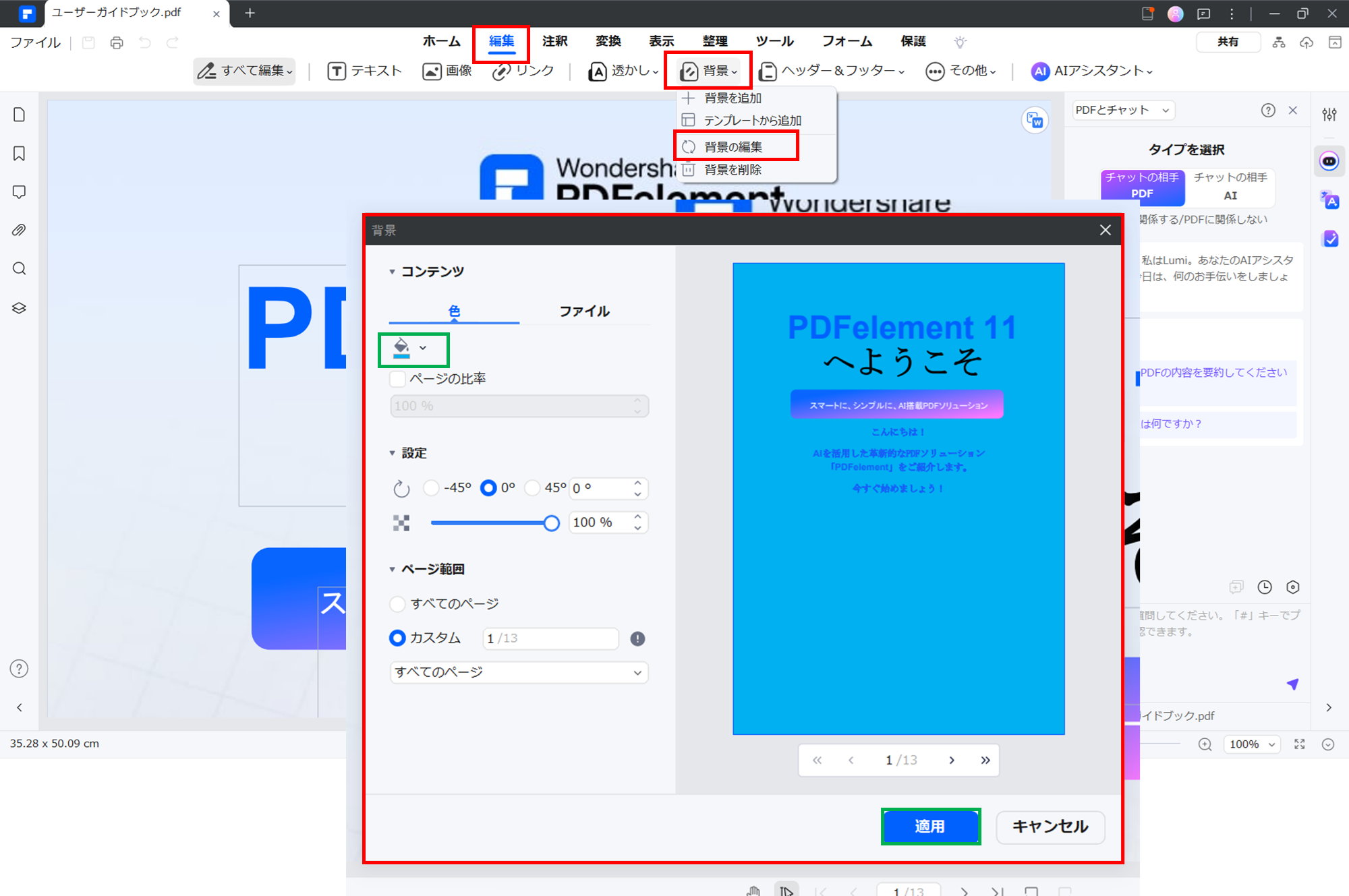Open the すべてのページ subset dropdown
The image size is (1349, 896).
519,672
